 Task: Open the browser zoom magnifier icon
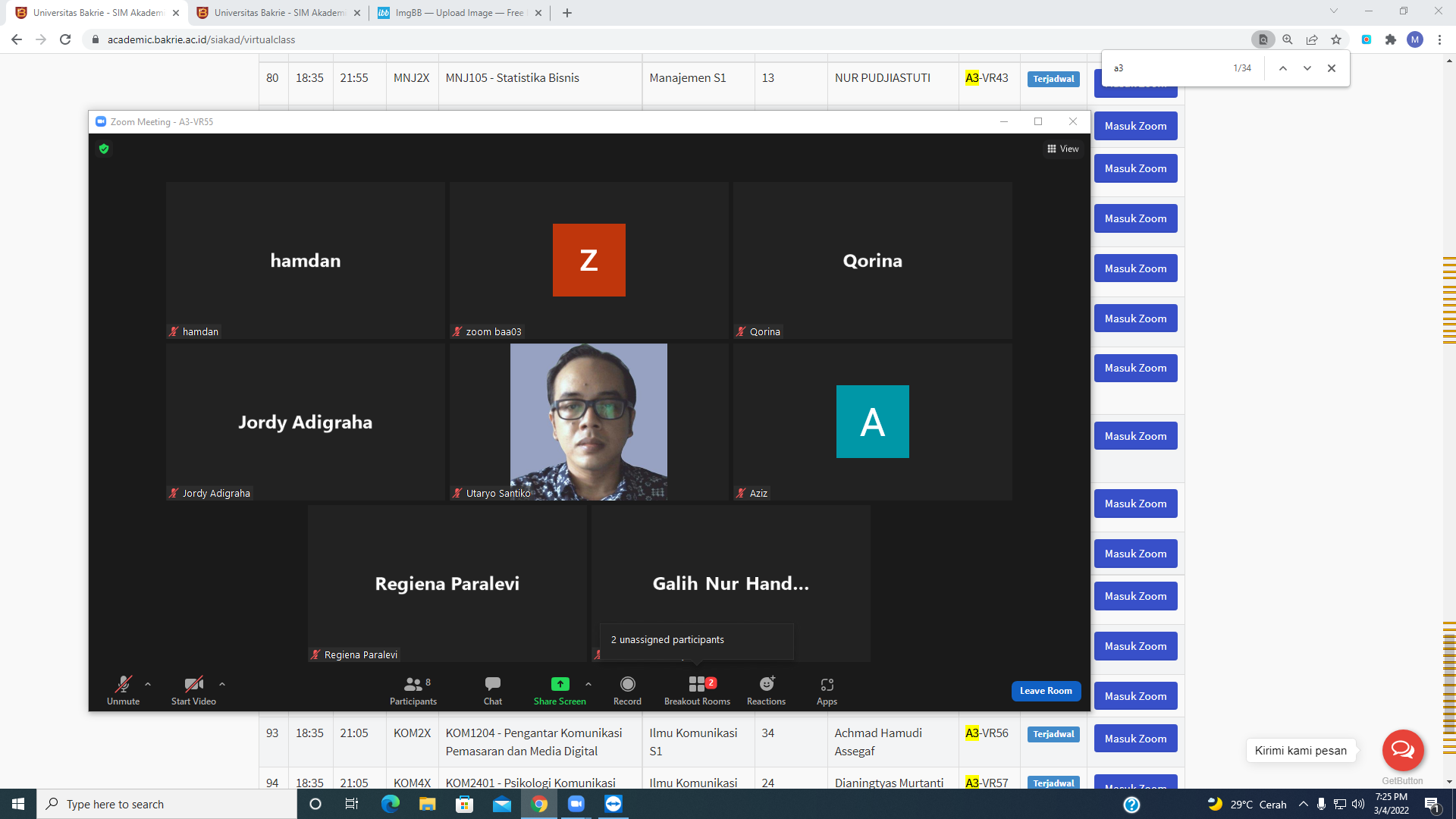coord(1288,39)
